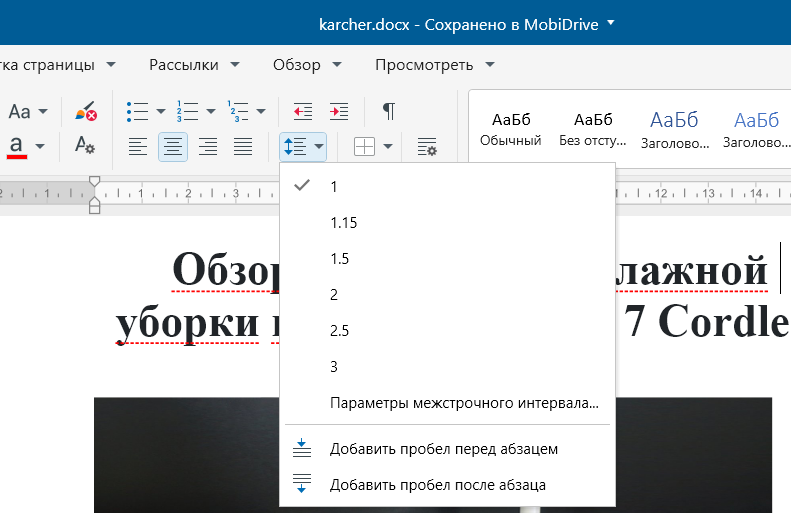Select line spacing 2.5
The image size is (791, 513).
click(x=447, y=330)
